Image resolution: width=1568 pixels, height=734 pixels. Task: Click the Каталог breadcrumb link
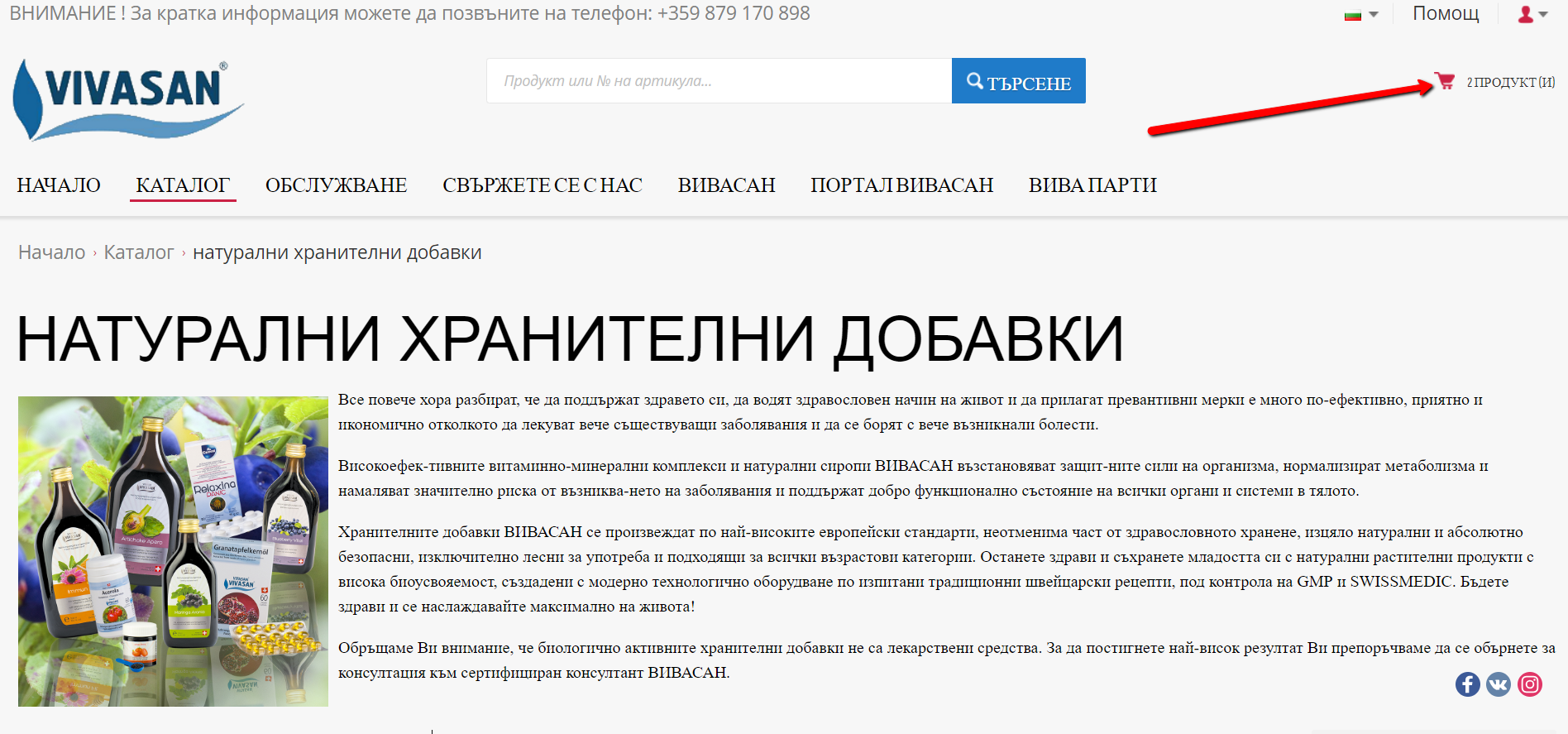click(x=139, y=252)
